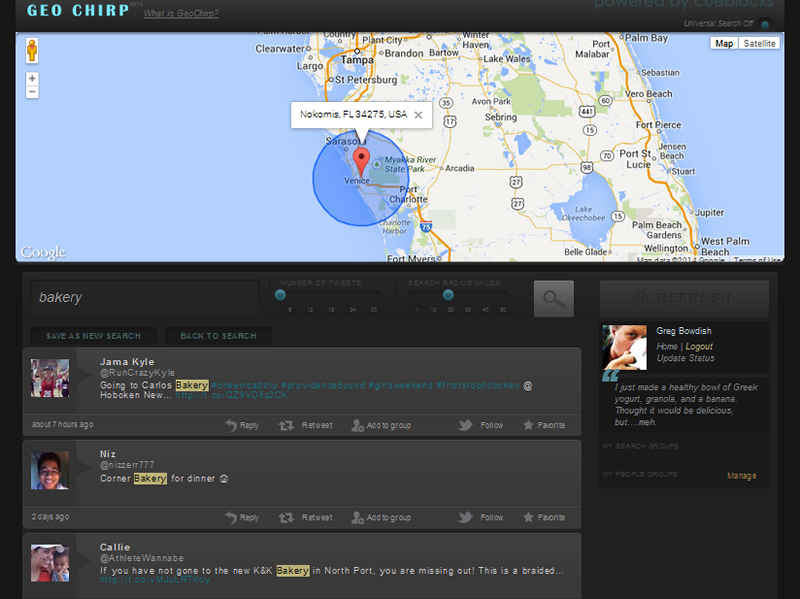Add Jama Kyle to group
Image resolution: width=800 pixels, height=599 pixels.
pyautogui.click(x=381, y=425)
